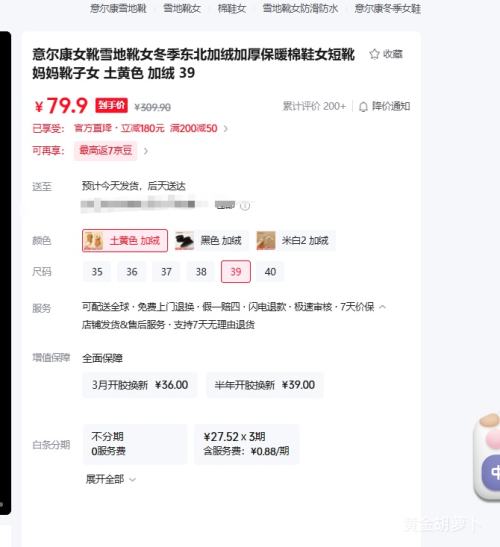
Task: Select the 土黄色 加绒 color thumbnail
Action: (94, 240)
